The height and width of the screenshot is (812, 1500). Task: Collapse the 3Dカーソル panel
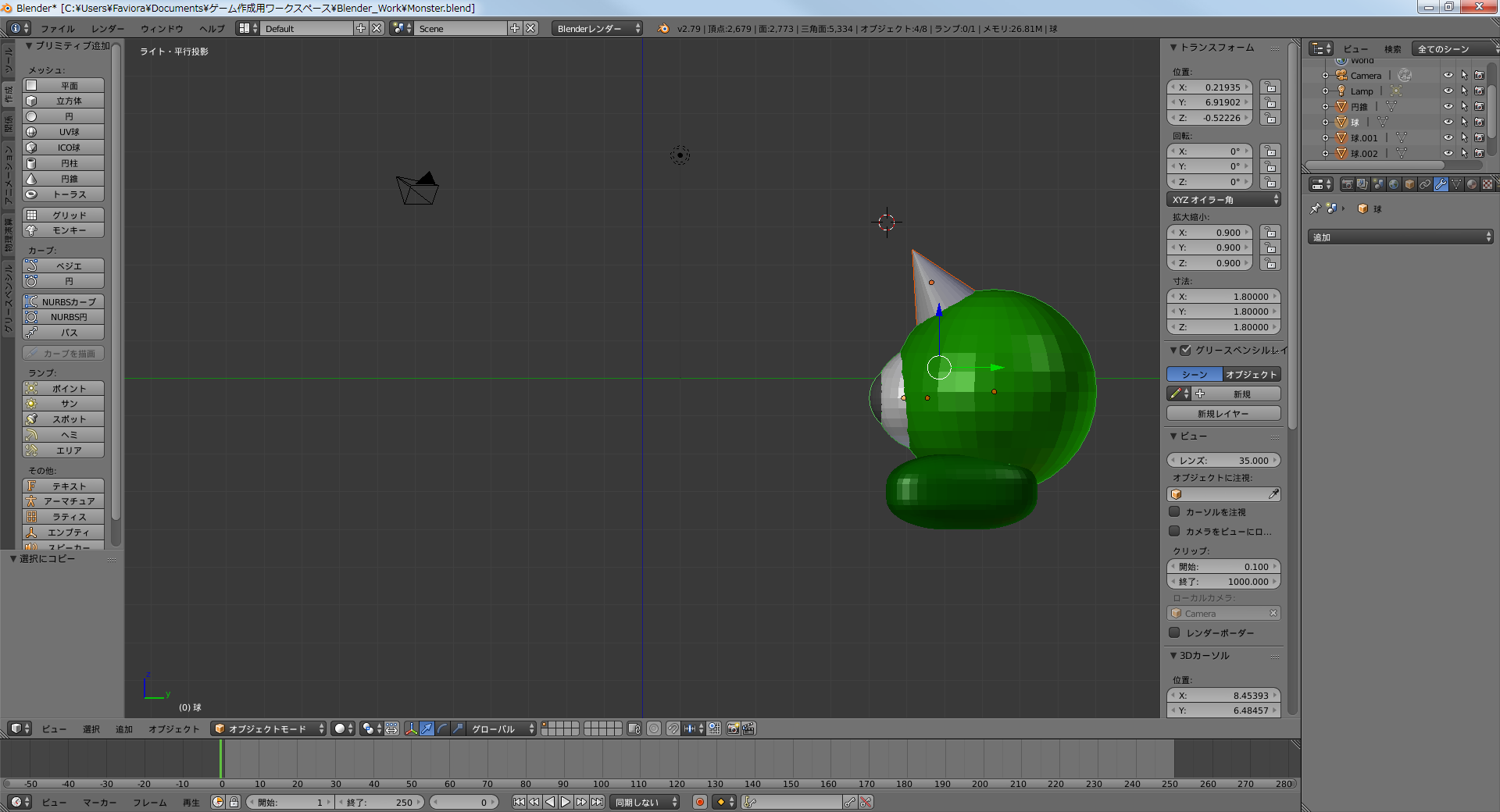(x=1173, y=656)
